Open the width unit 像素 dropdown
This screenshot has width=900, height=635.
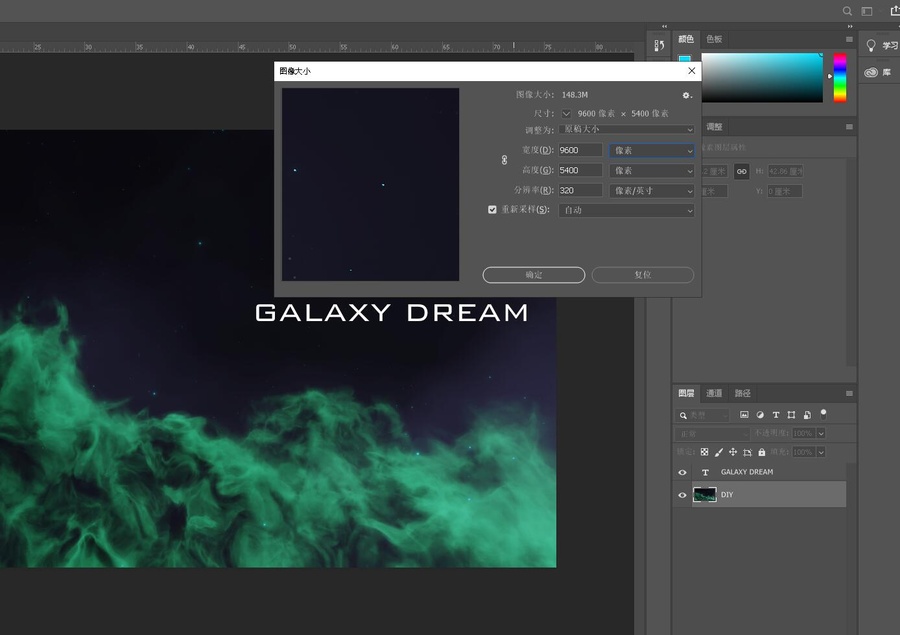point(652,150)
